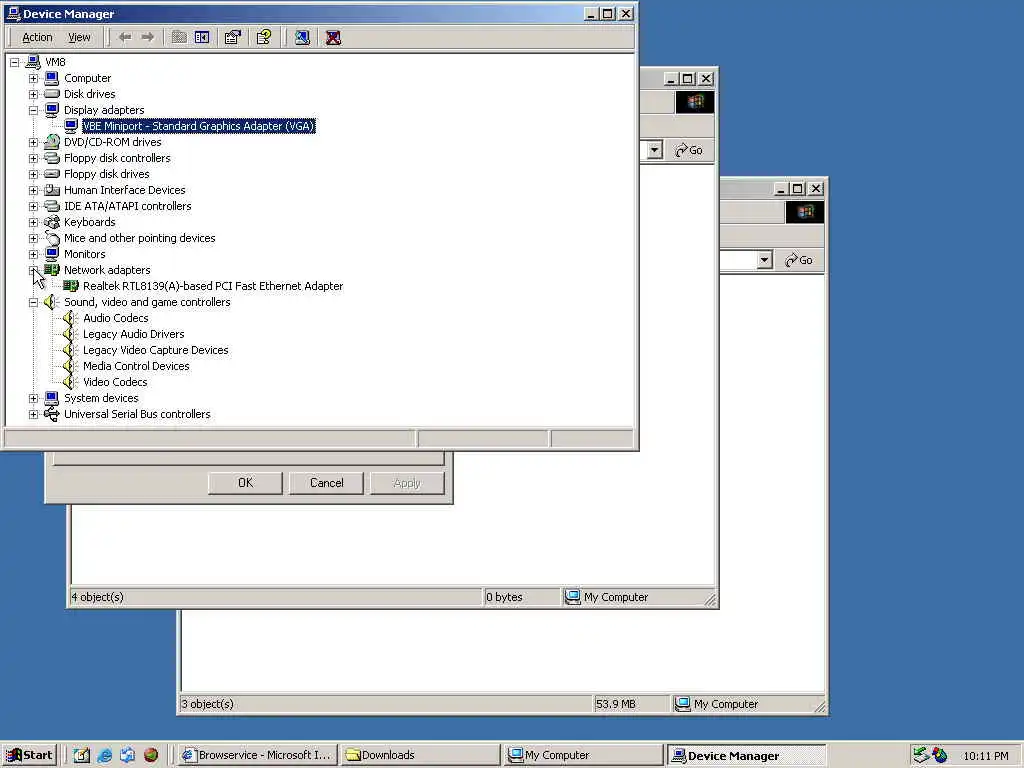The height and width of the screenshot is (768, 1024).
Task: Click the Human Interface Devices icon
Action: click(x=52, y=190)
